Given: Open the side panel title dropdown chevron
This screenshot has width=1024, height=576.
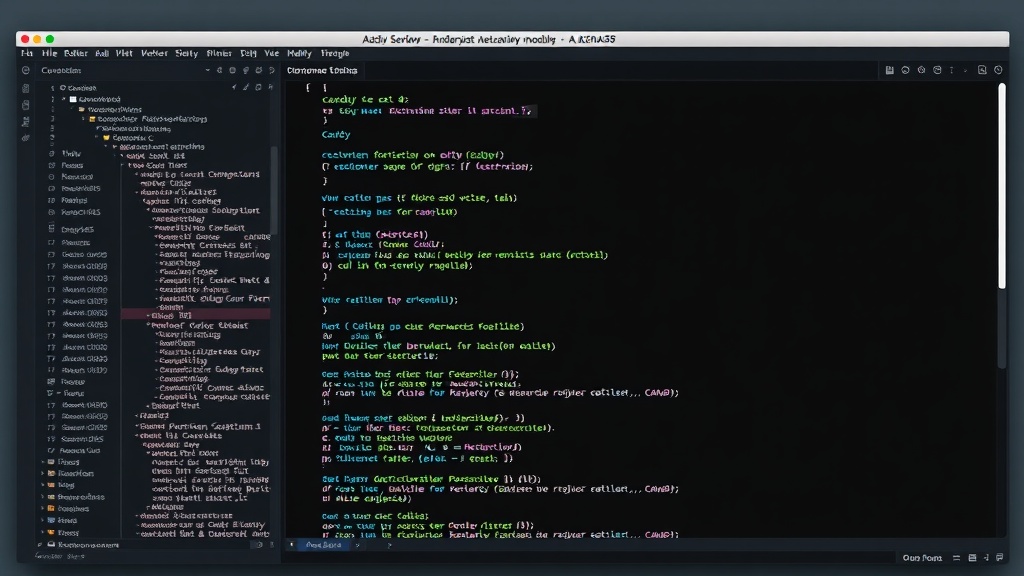Looking at the screenshot, I should click(x=208, y=71).
